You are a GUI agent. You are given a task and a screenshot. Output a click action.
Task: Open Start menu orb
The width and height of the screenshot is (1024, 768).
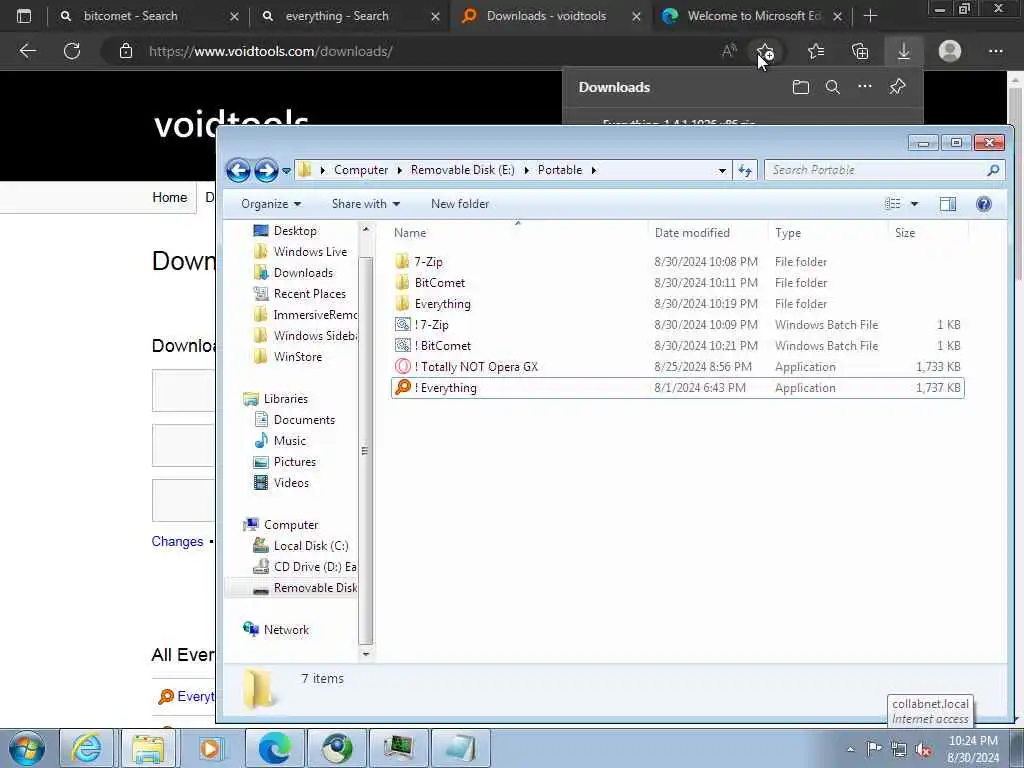[27, 748]
